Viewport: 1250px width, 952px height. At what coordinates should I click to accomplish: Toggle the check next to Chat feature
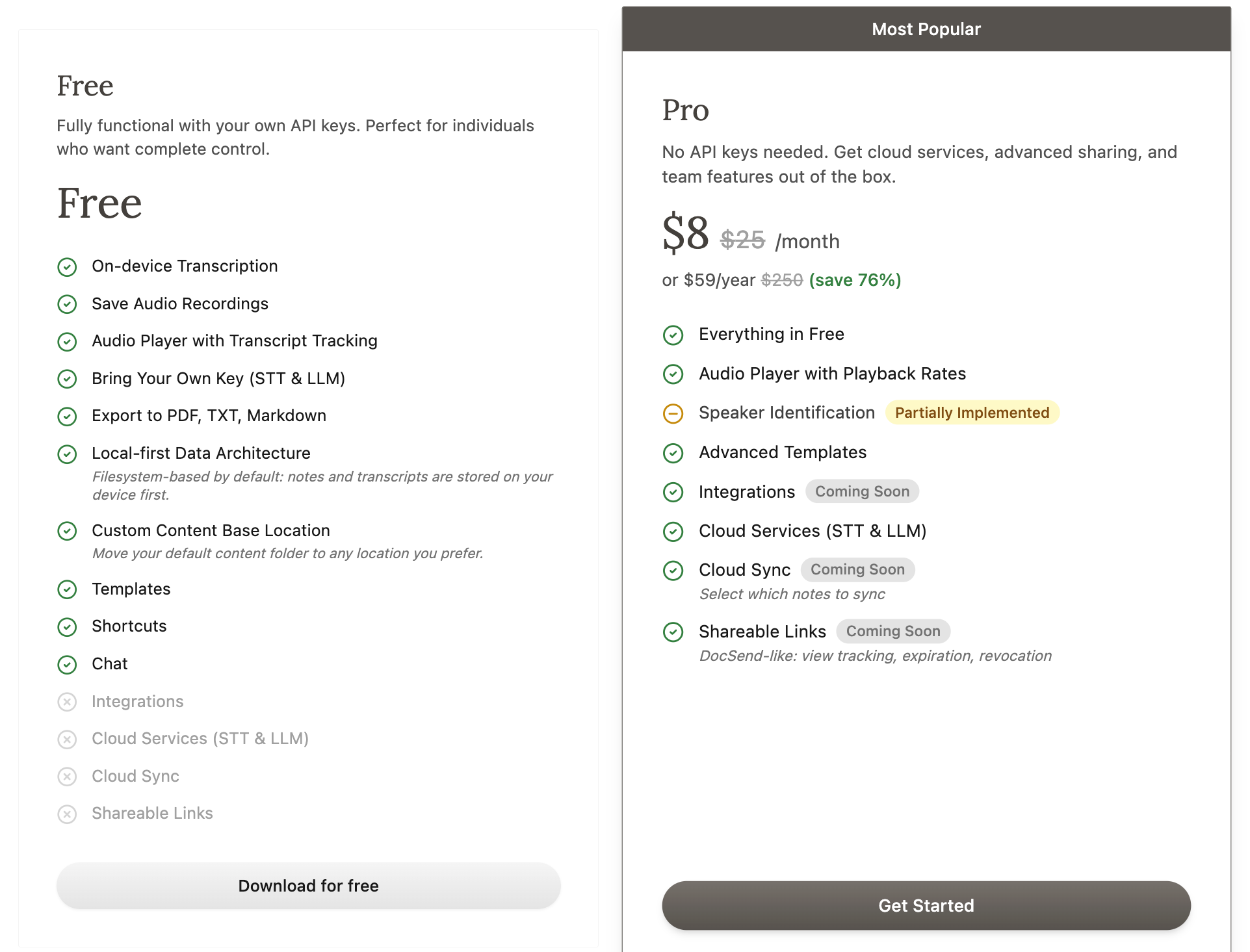click(x=68, y=665)
